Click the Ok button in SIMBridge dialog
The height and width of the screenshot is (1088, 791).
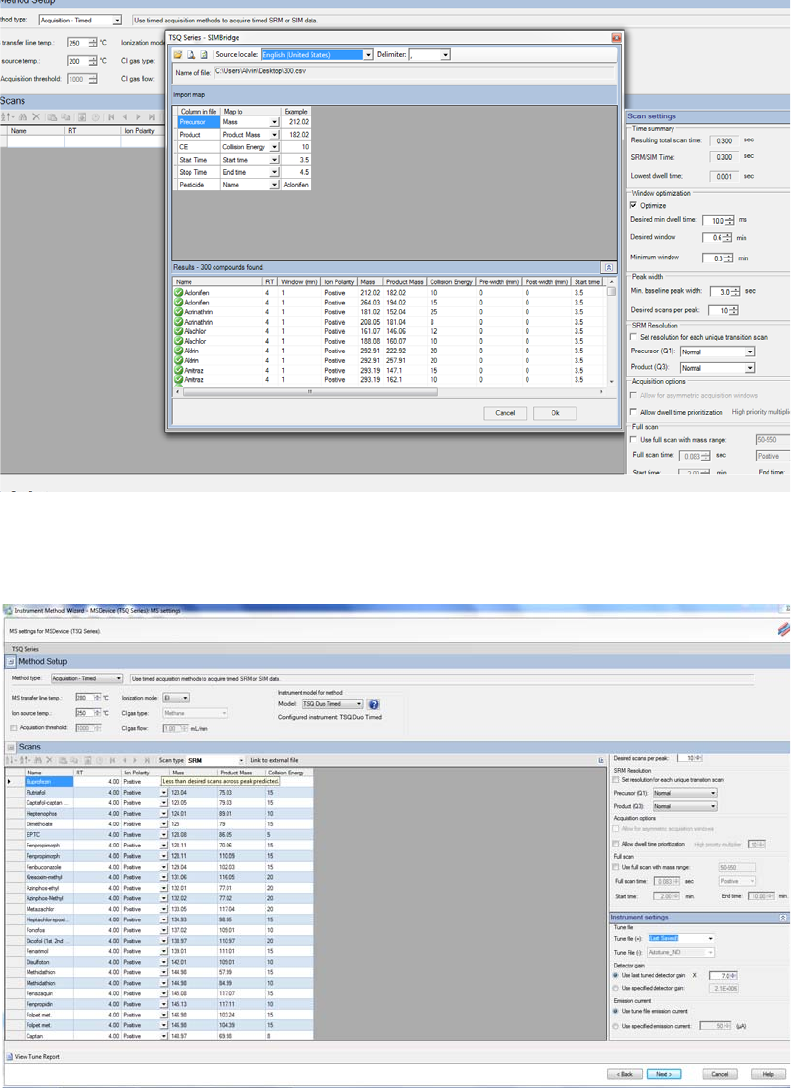click(555, 413)
